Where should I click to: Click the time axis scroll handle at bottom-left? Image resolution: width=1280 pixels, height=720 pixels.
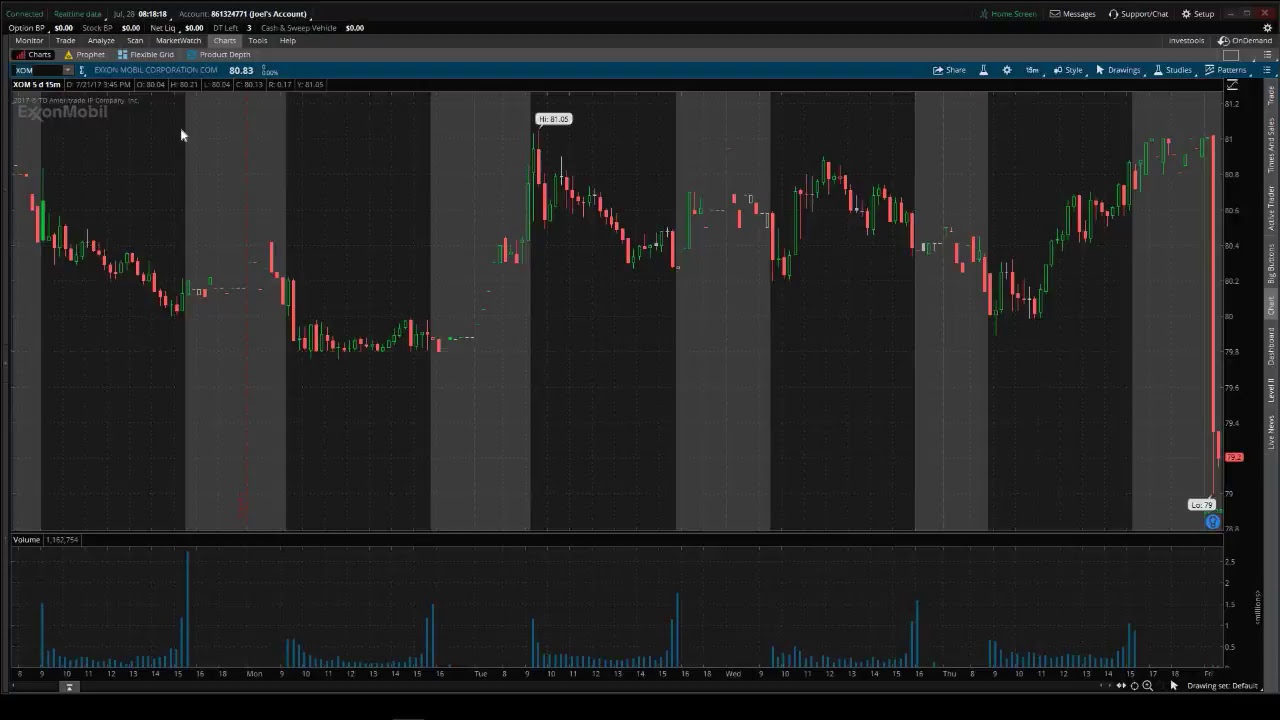pyautogui.click(x=69, y=686)
